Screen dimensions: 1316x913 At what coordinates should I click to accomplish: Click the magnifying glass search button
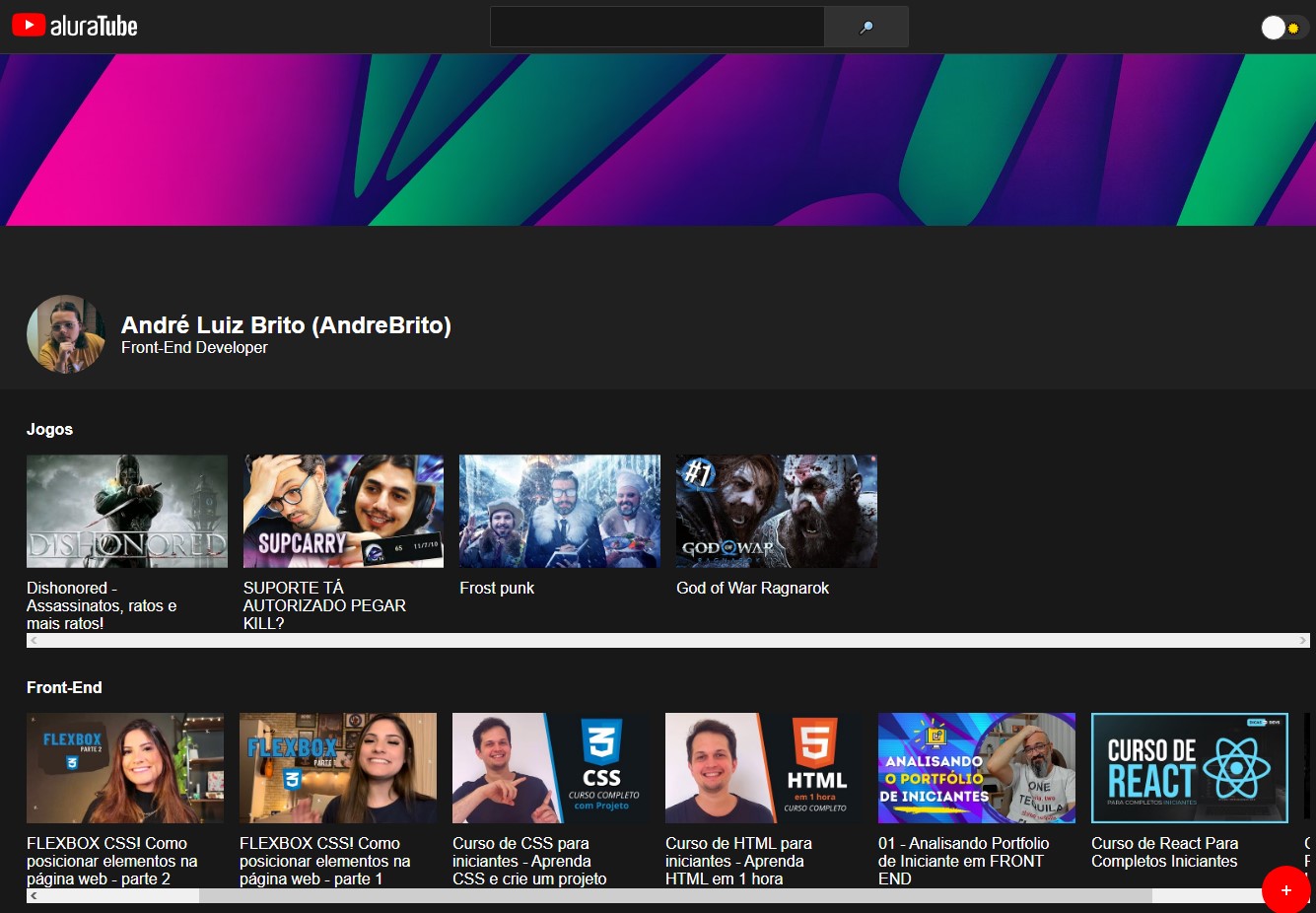(866, 27)
